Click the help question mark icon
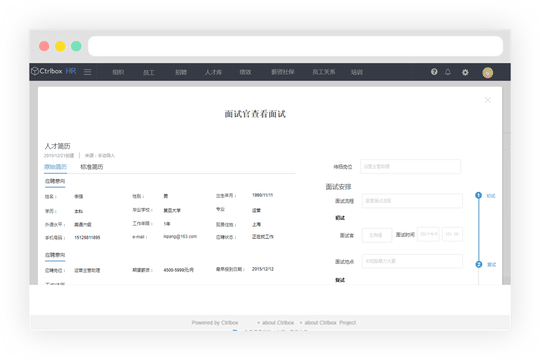 [434, 72]
